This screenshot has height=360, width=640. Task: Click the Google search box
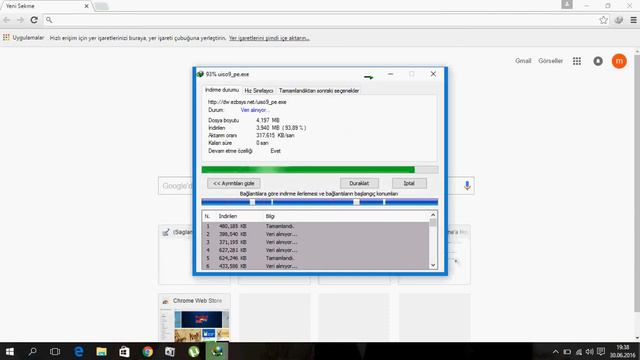[316, 186]
